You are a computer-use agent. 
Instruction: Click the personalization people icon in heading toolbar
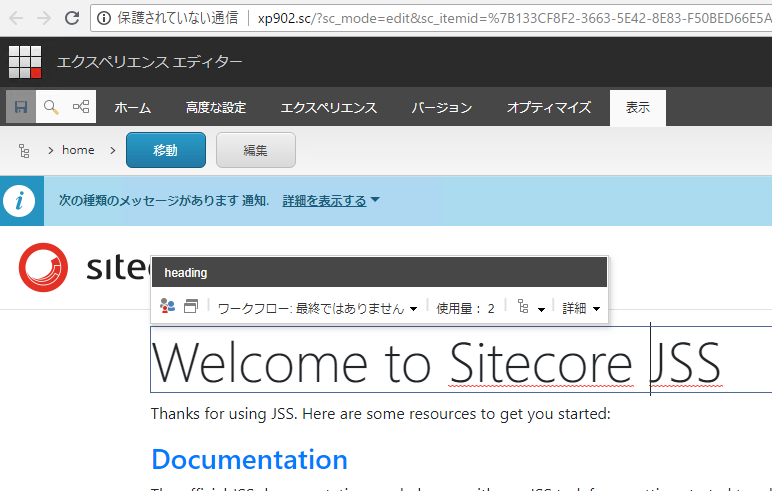click(x=167, y=306)
